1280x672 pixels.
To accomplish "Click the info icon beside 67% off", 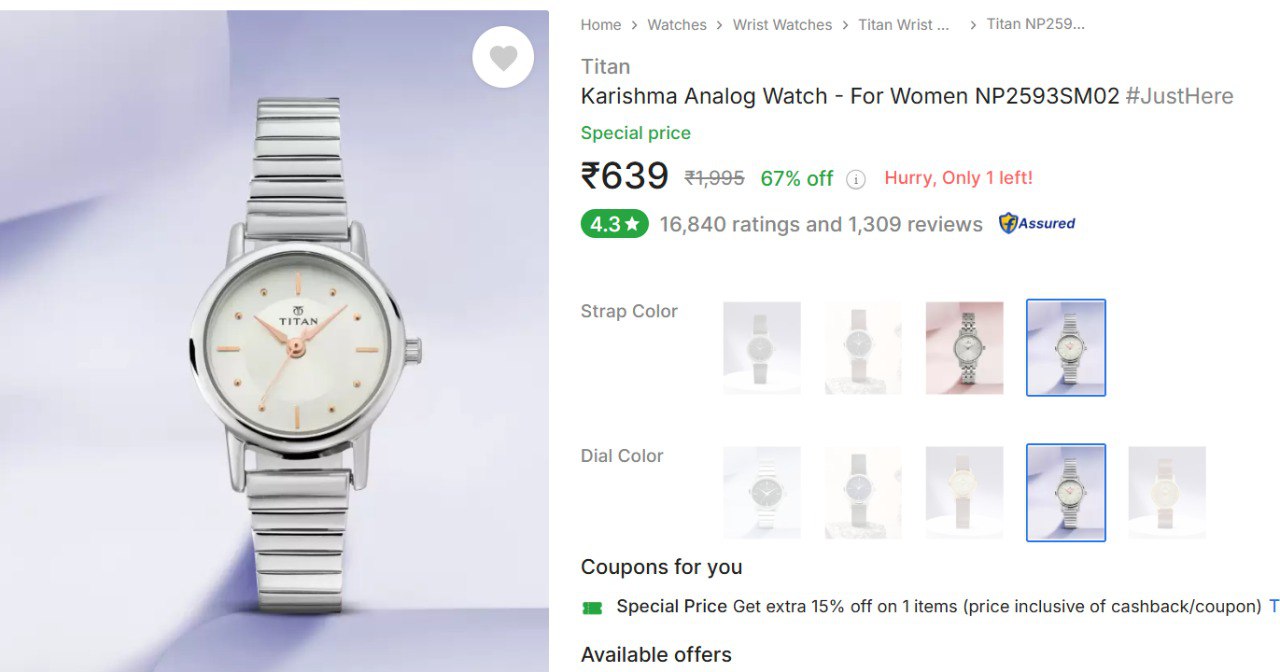I will pyautogui.click(x=856, y=179).
